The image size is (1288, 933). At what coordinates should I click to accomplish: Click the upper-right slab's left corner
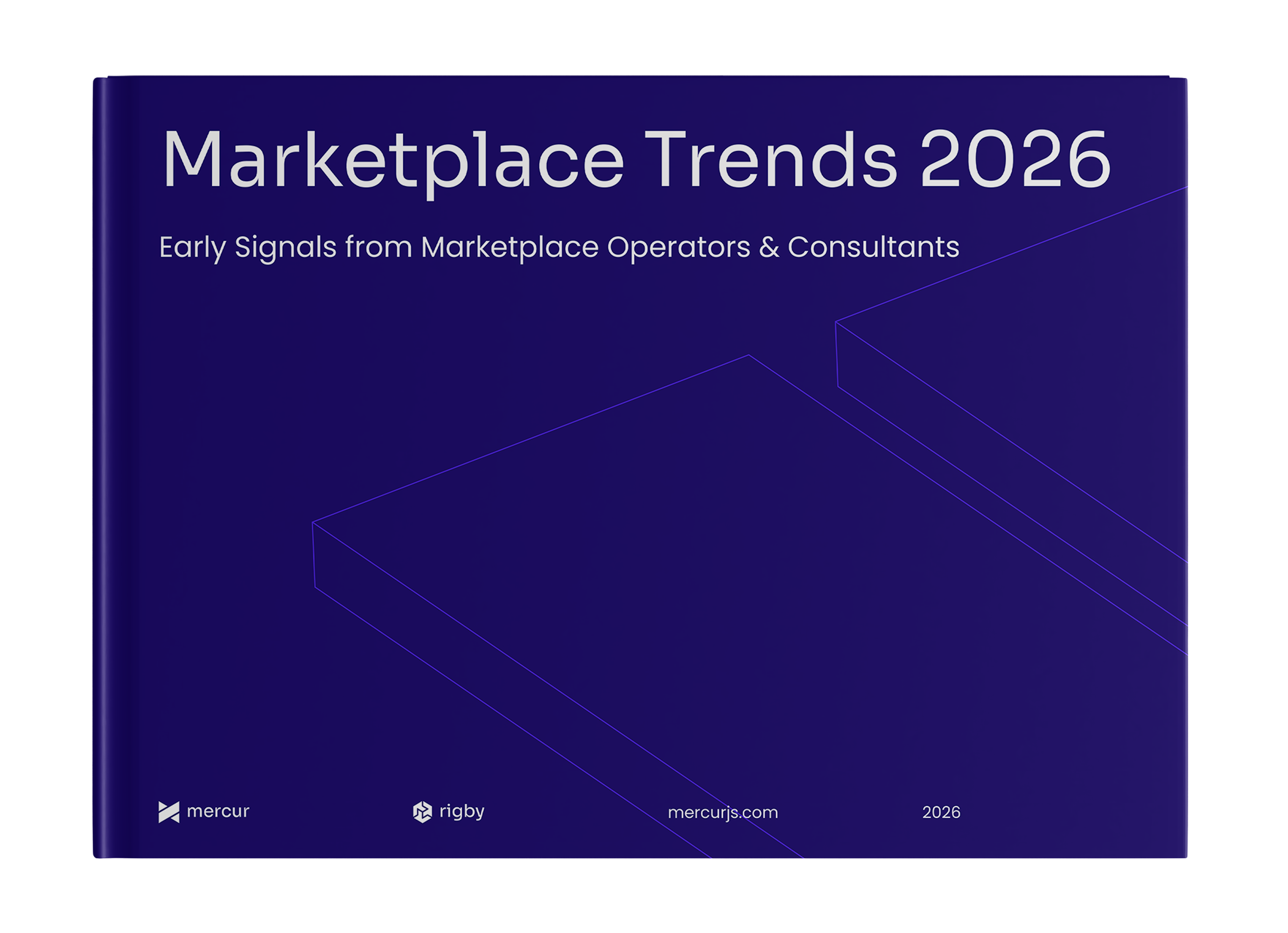pyautogui.click(x=836, y=322)
